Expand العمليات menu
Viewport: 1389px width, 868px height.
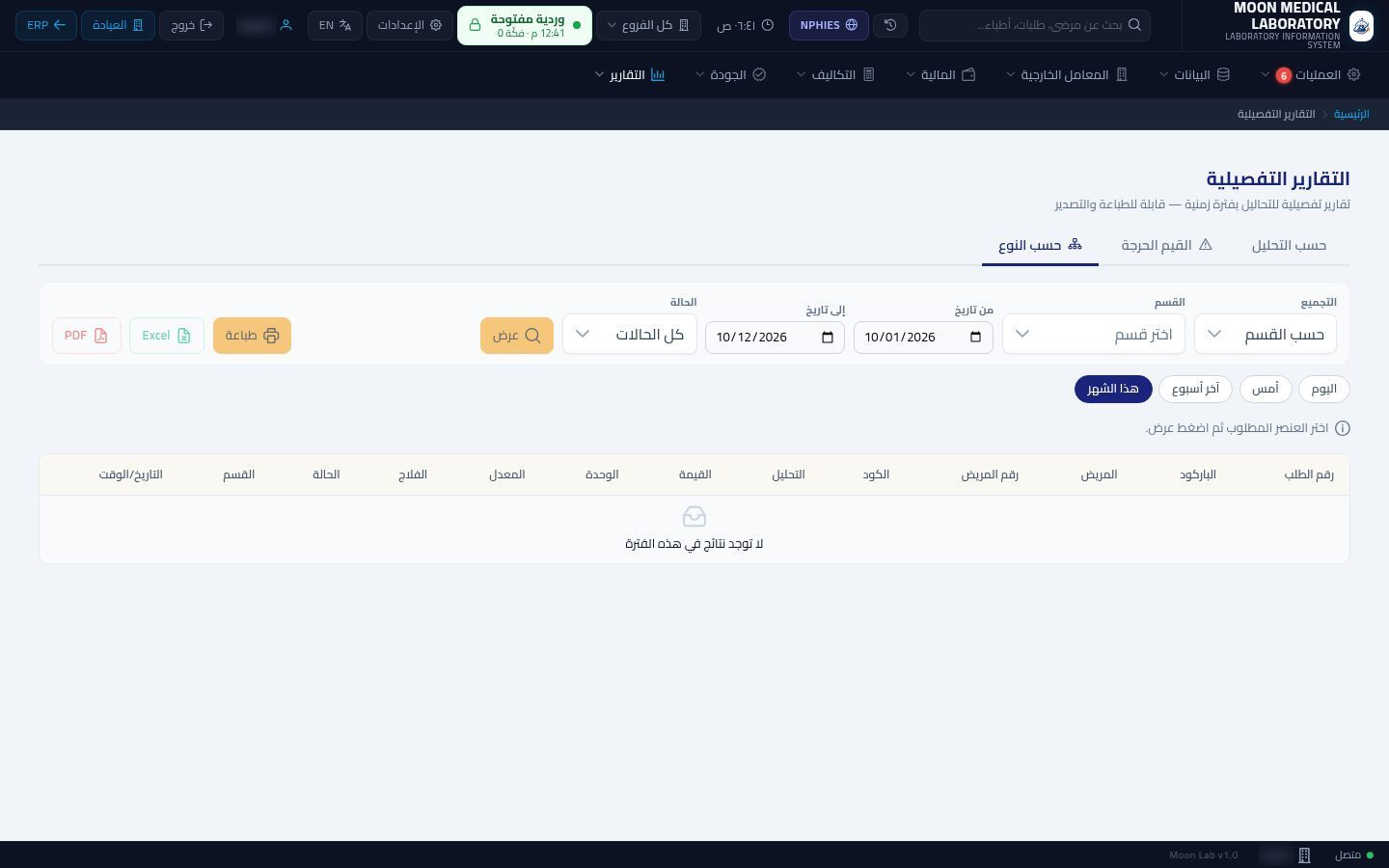(x=1310, y=75)
